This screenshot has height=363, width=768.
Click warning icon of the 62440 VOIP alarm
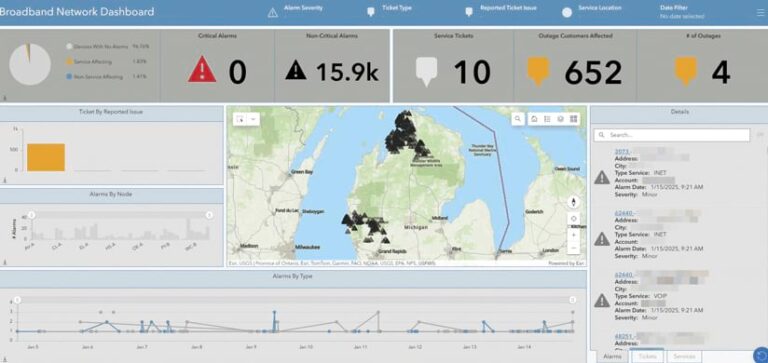pos(601,300)
